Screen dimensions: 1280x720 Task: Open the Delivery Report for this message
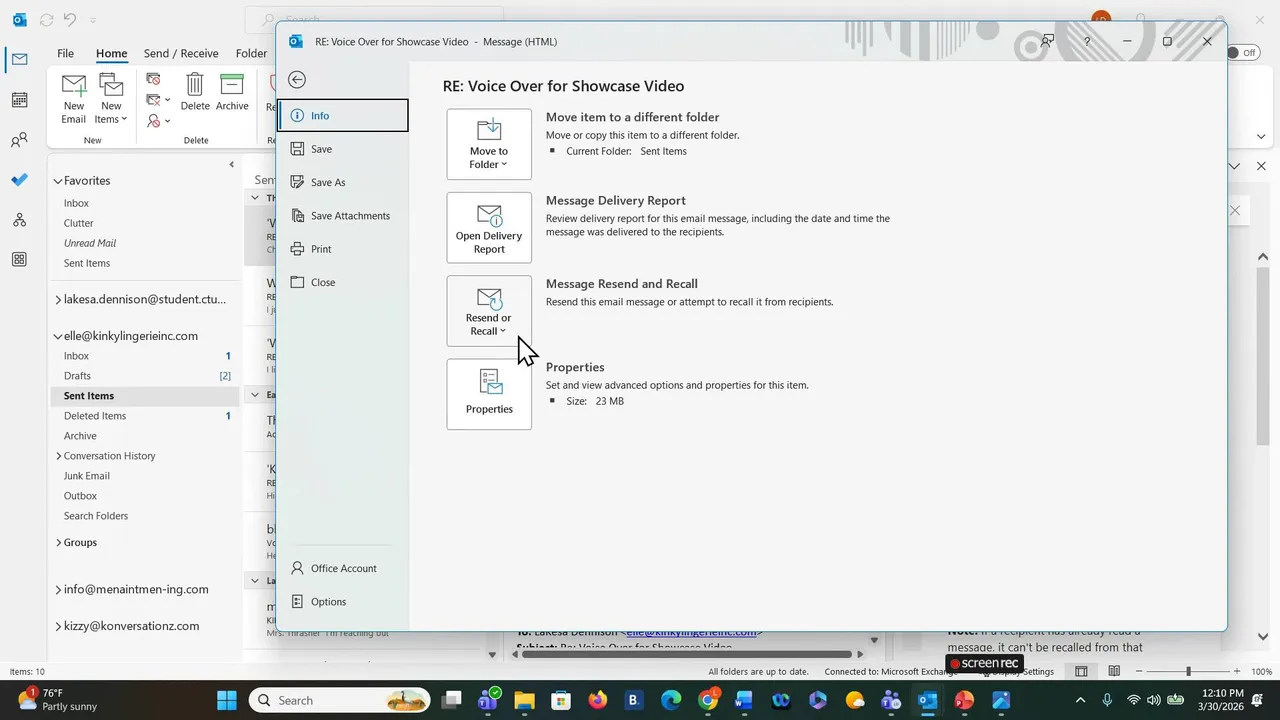(x=489, y=228)
